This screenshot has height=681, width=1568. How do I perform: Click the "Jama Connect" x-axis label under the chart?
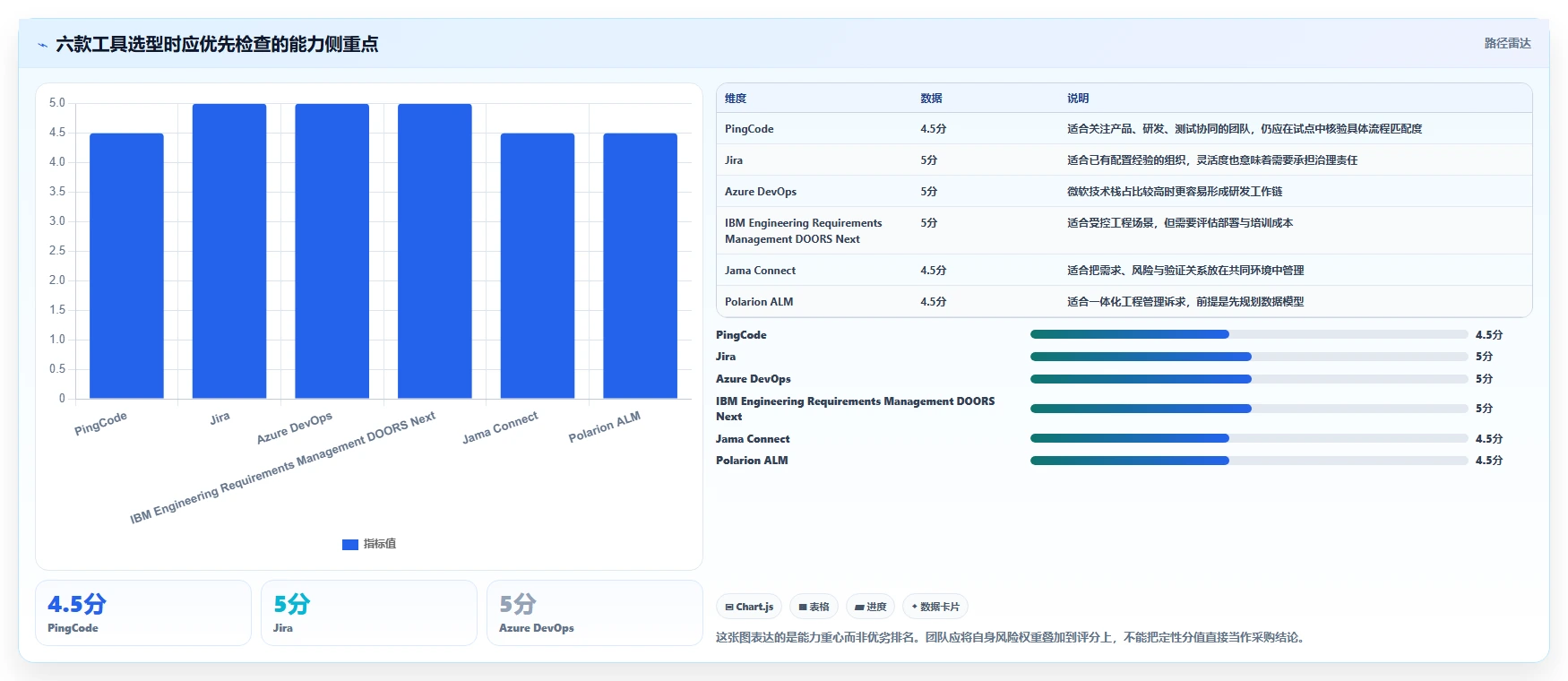[x=500, y=427]
